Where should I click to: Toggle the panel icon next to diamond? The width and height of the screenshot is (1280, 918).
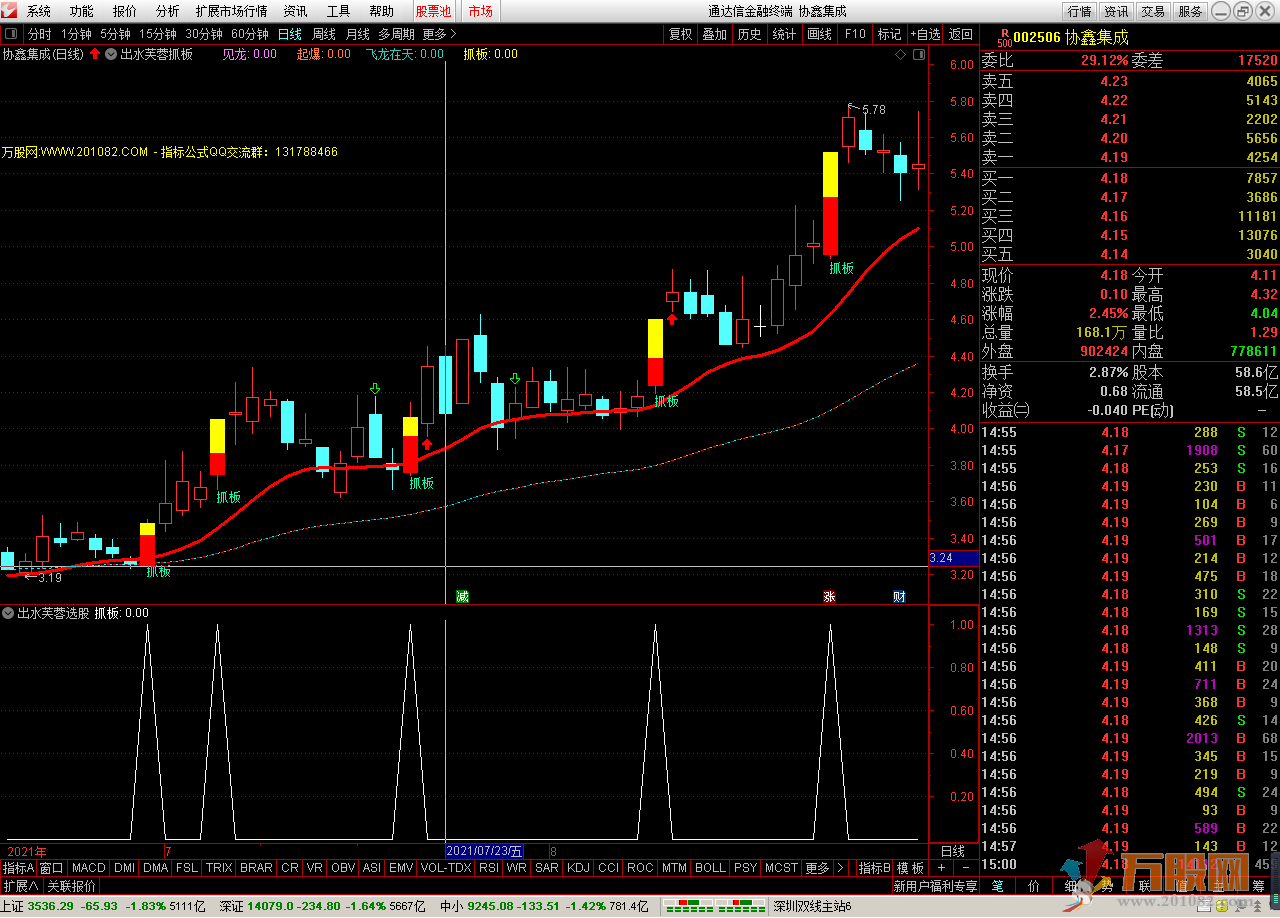coord(917,54)
